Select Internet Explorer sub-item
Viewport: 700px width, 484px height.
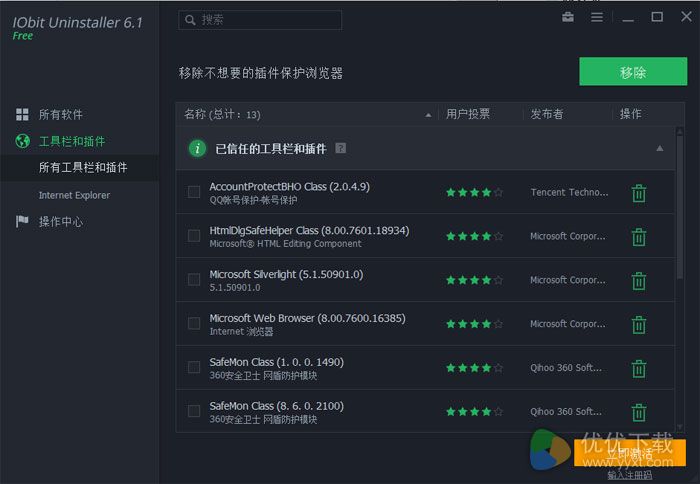click(x=74, y=195)
